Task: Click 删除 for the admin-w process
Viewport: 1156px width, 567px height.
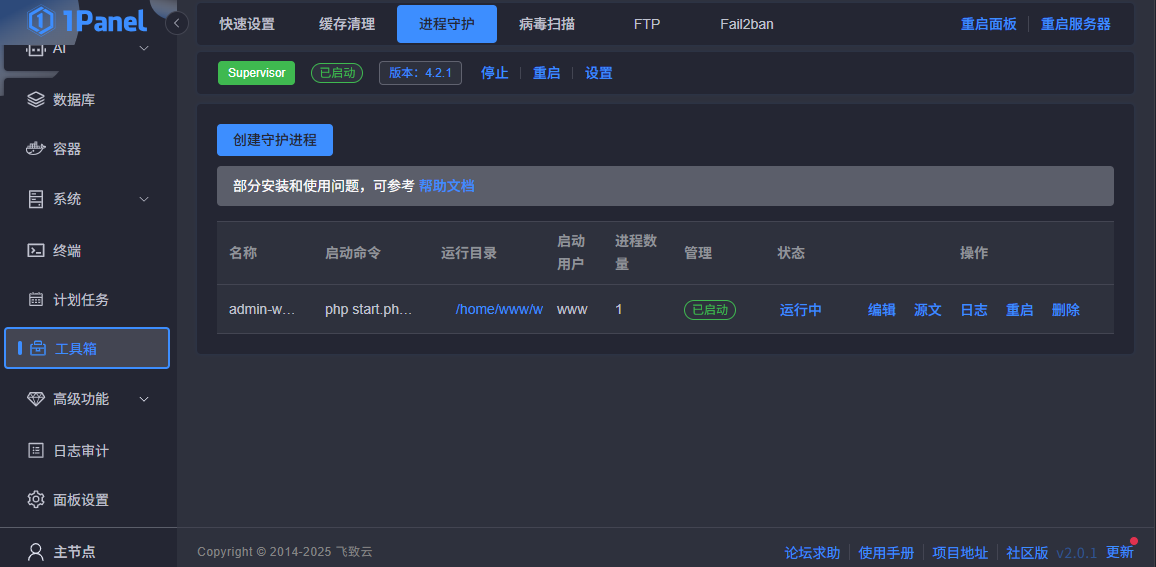Action: click(1066, 310)
